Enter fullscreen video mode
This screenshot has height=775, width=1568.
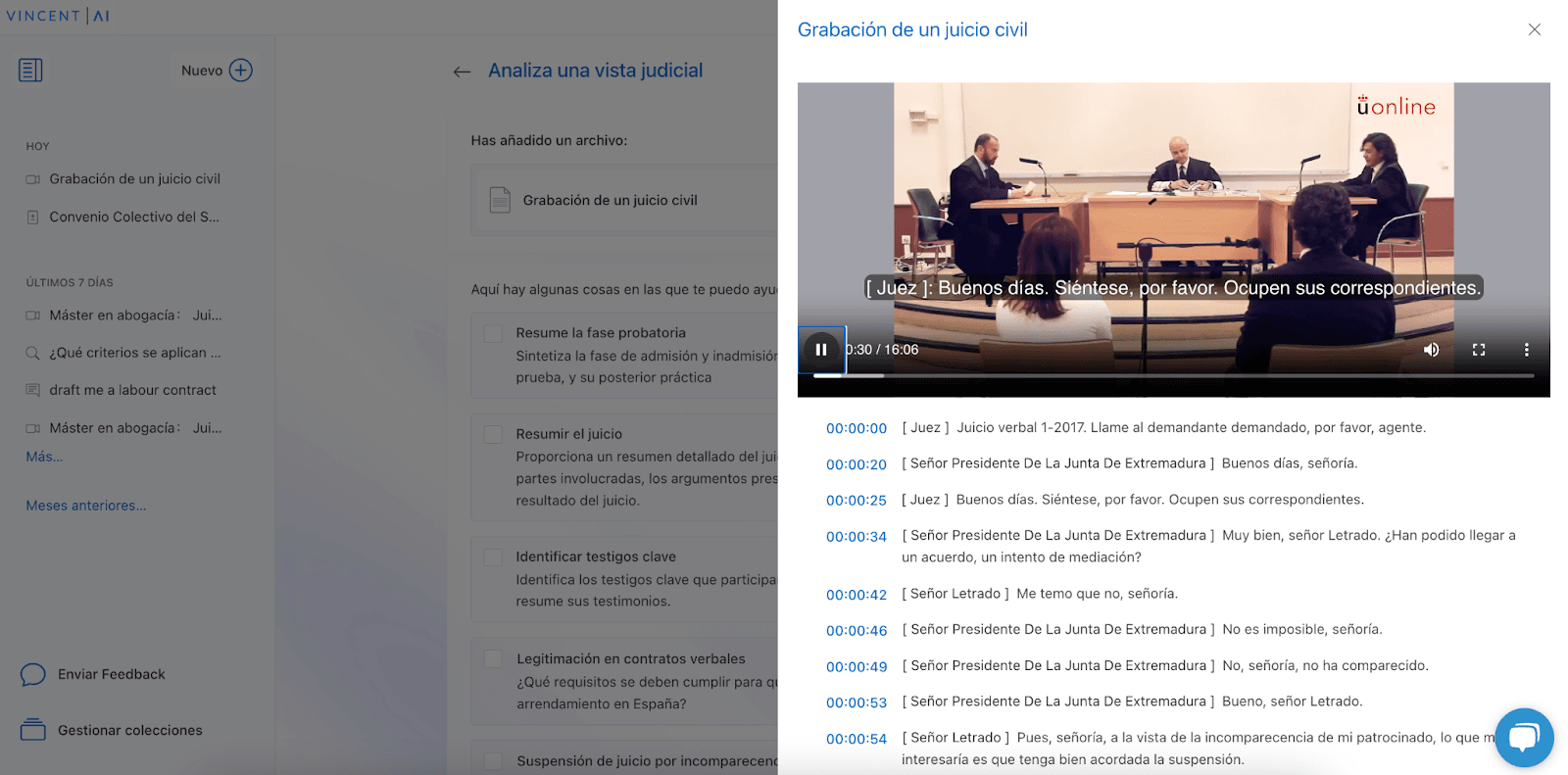tap(1479, 350)
